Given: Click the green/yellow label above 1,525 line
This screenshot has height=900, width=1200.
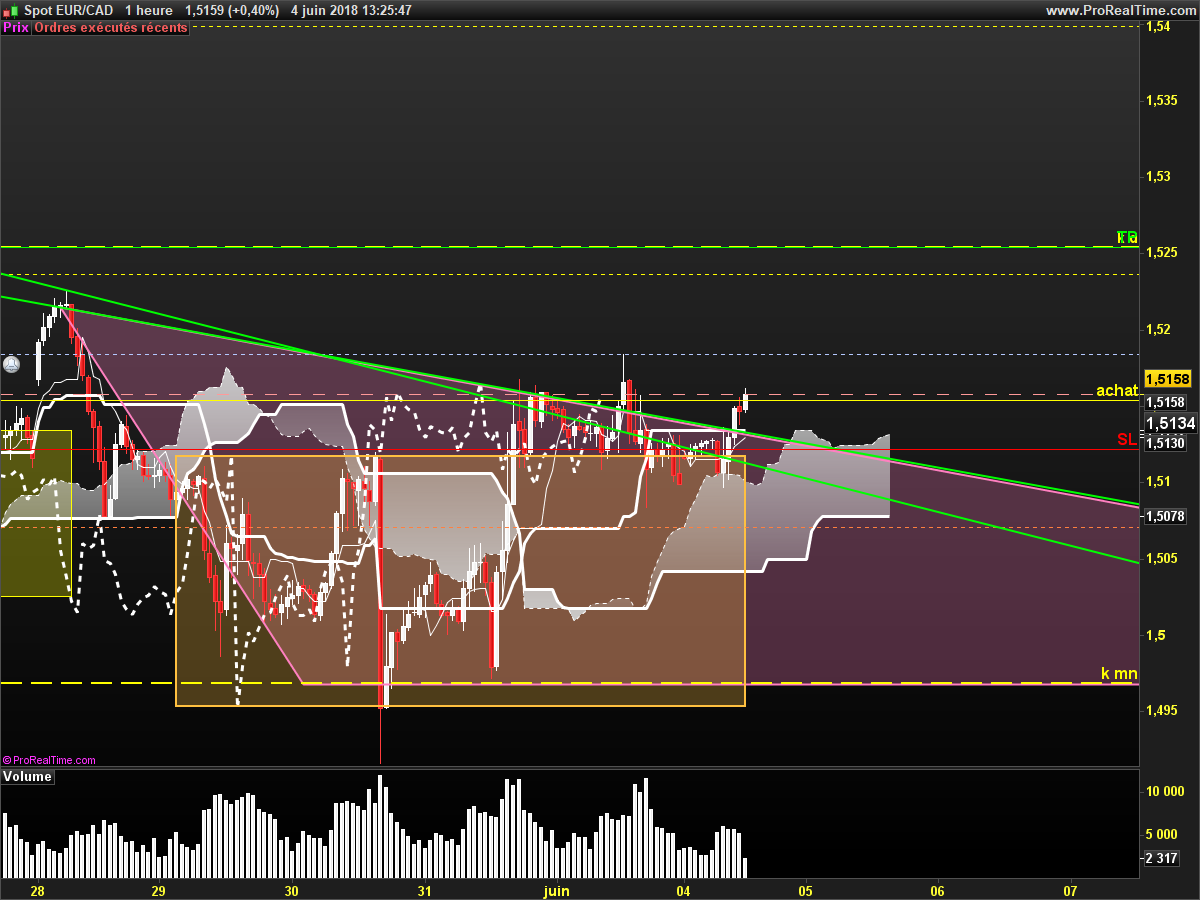Looking at the screenshot, I should (1127, 237).
